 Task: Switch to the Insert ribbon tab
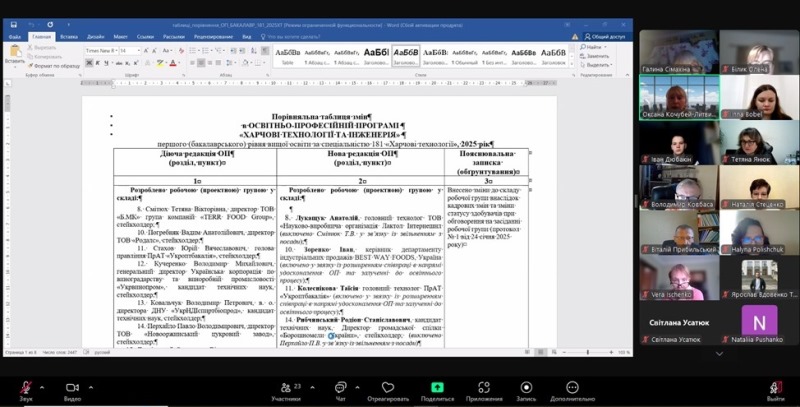coord(69,37)
